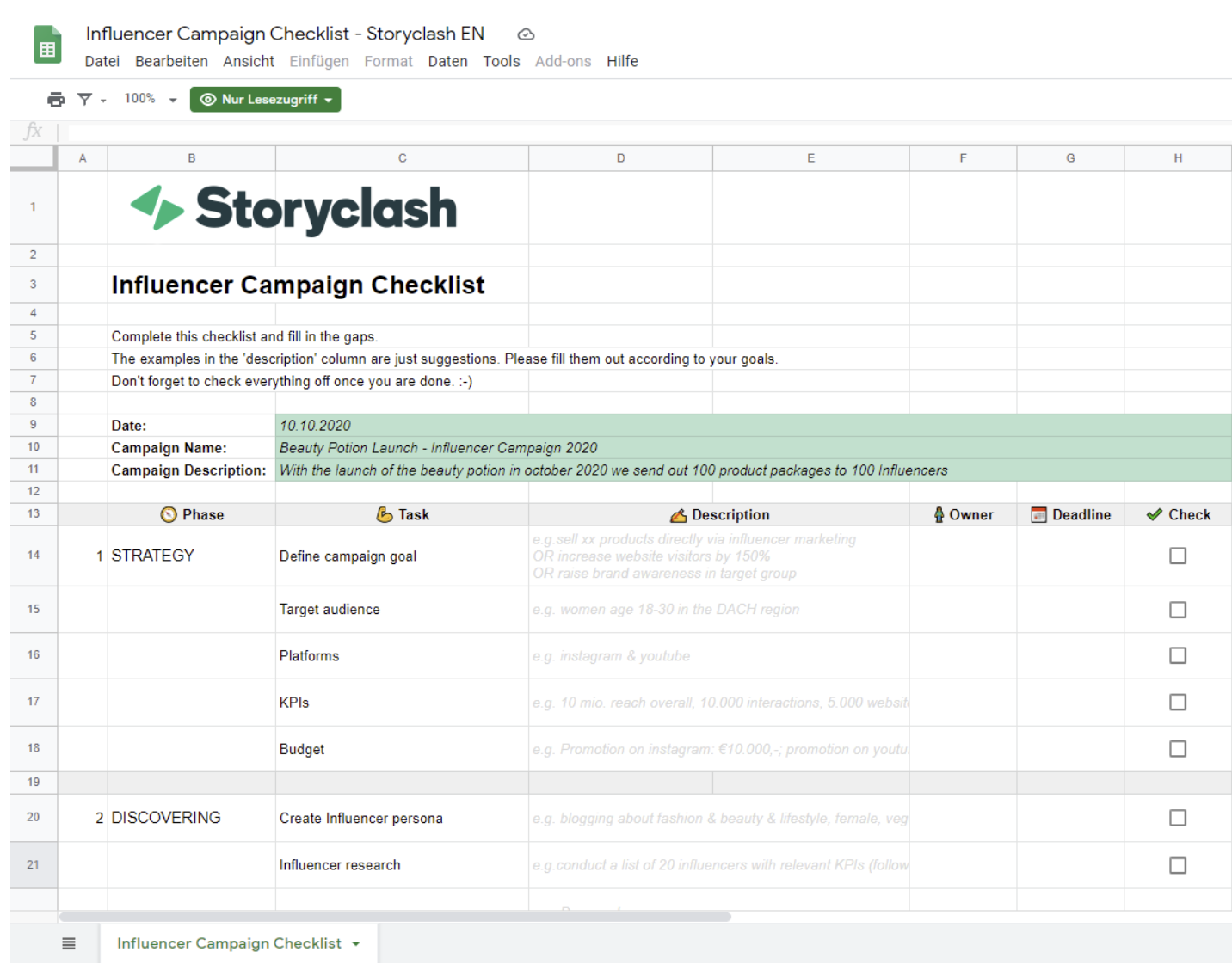Click the pencil emoji in the Description header

(x=679, y=514)
